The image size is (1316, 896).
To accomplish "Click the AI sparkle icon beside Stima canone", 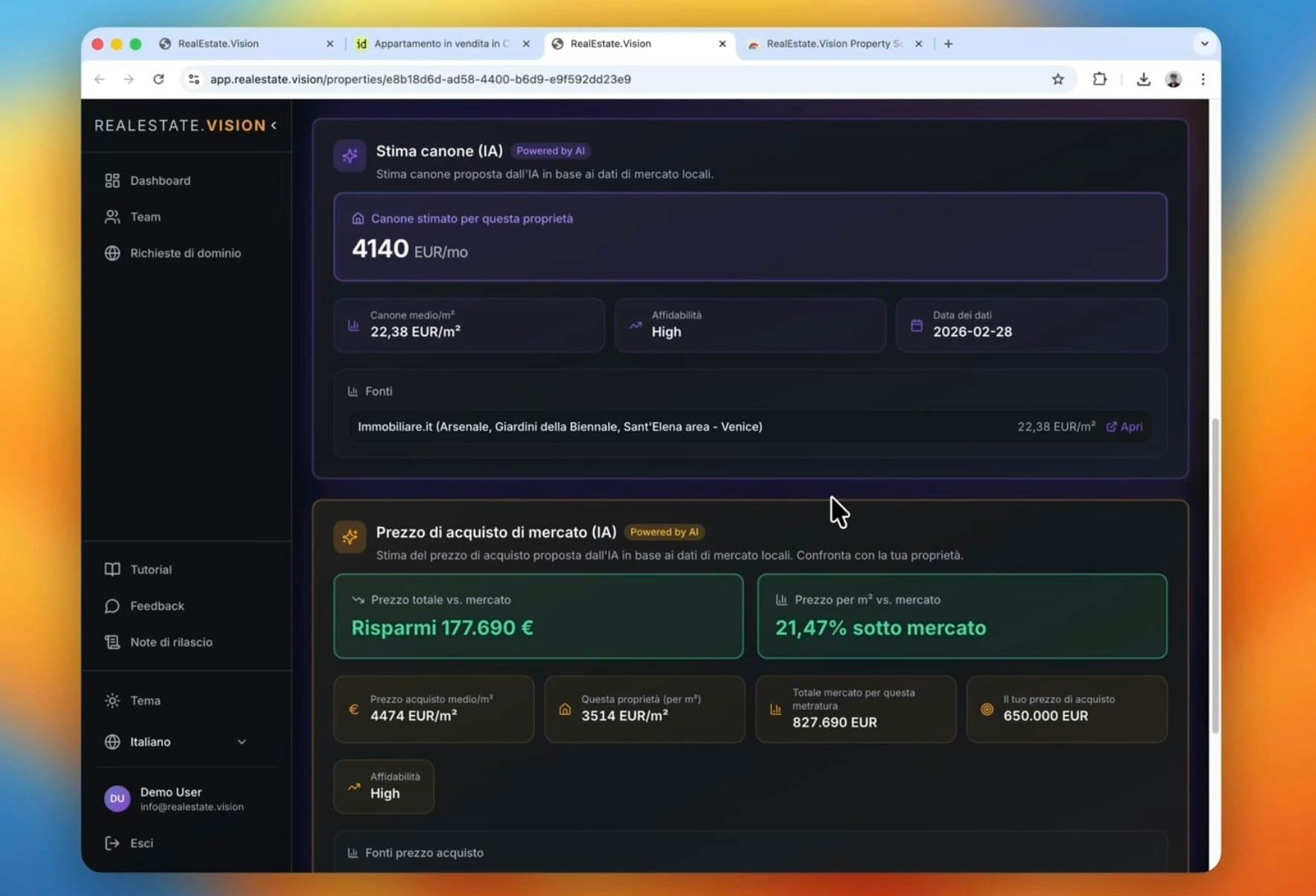I will [x=349, y=156].
